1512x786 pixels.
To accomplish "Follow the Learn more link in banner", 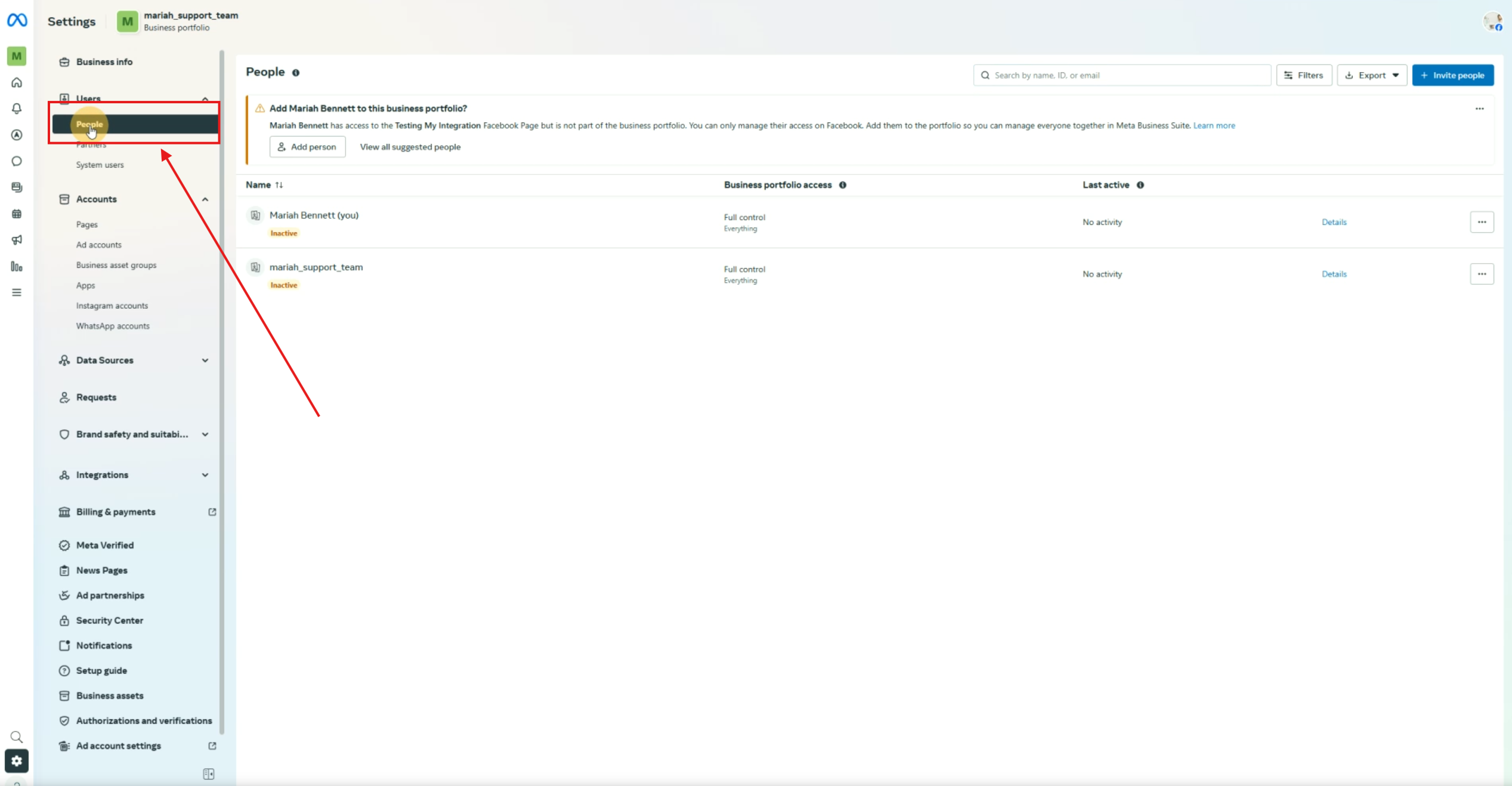I will 1214,125.
